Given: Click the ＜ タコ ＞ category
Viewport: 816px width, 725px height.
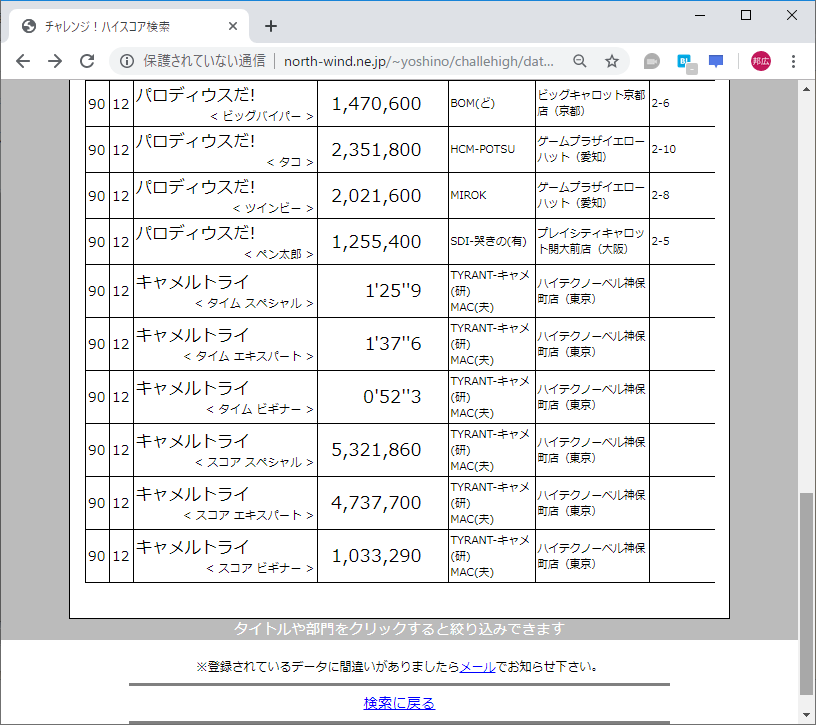Looking at the screenshot, I should pos(290,162).
